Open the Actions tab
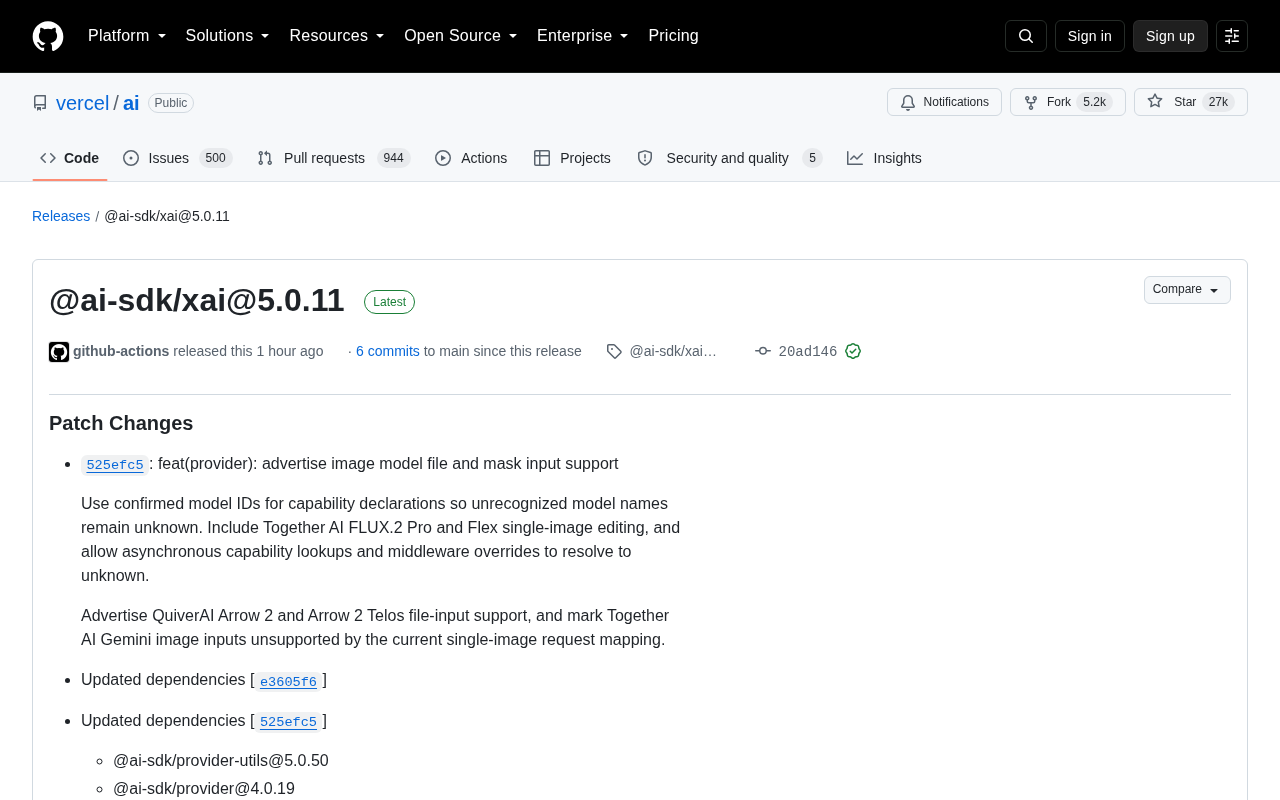Image resolution: width=1280 pixels, height=800 pixels. pos(471,158)
